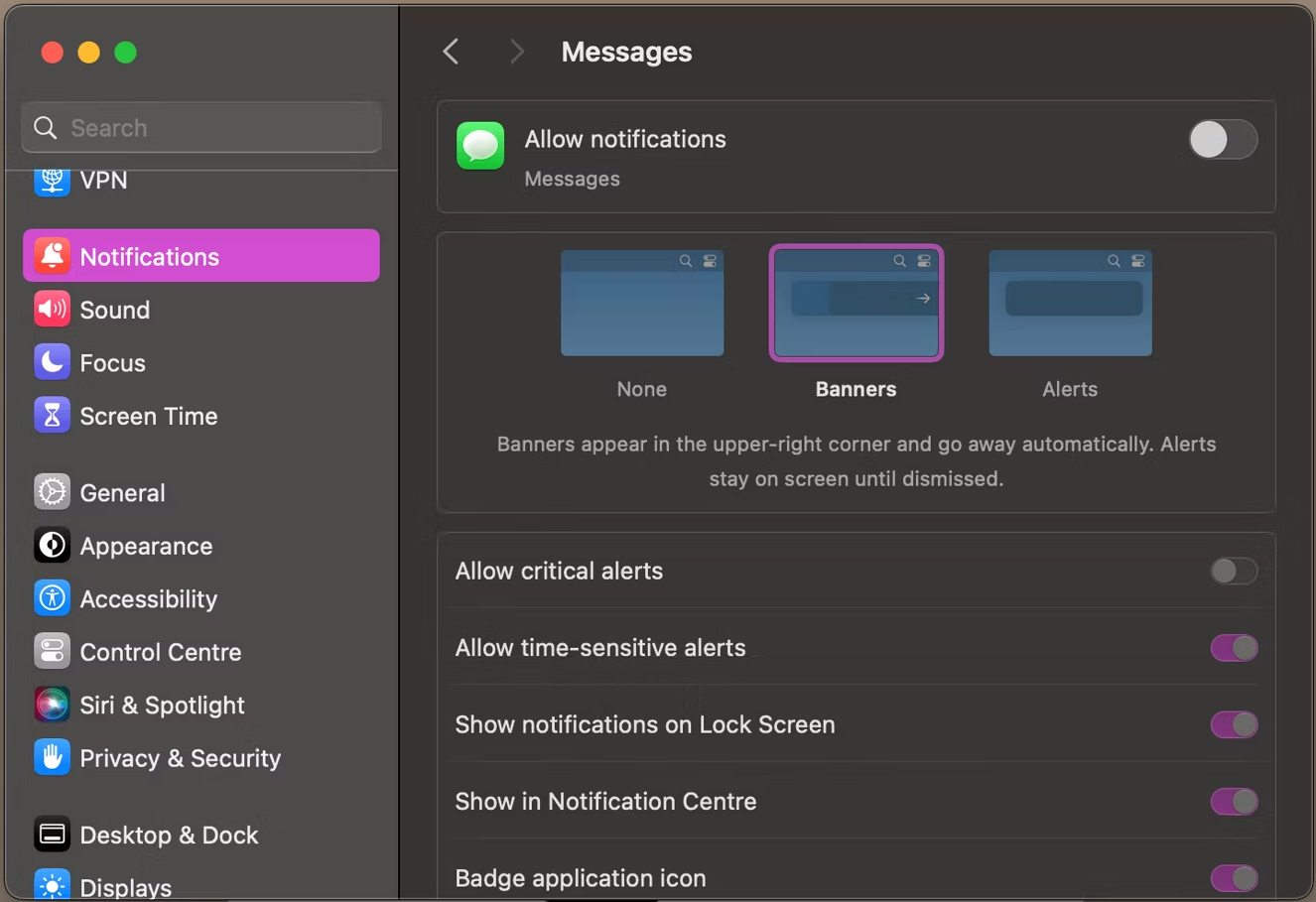The height and width of the screenshot is (902, 1316).
Task: Click the Displays sun icon
Action: [52, 885]
